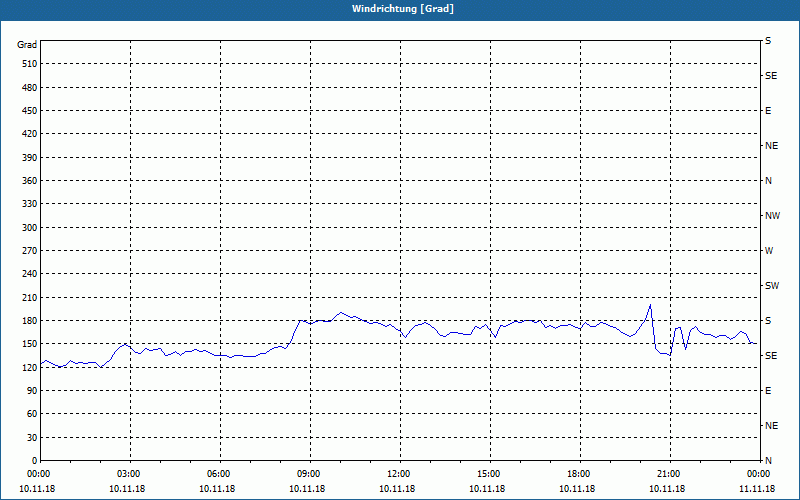Screen dimensions: 800x500
Task: Click the 03:00 time axis label
Action: (131, 474)
